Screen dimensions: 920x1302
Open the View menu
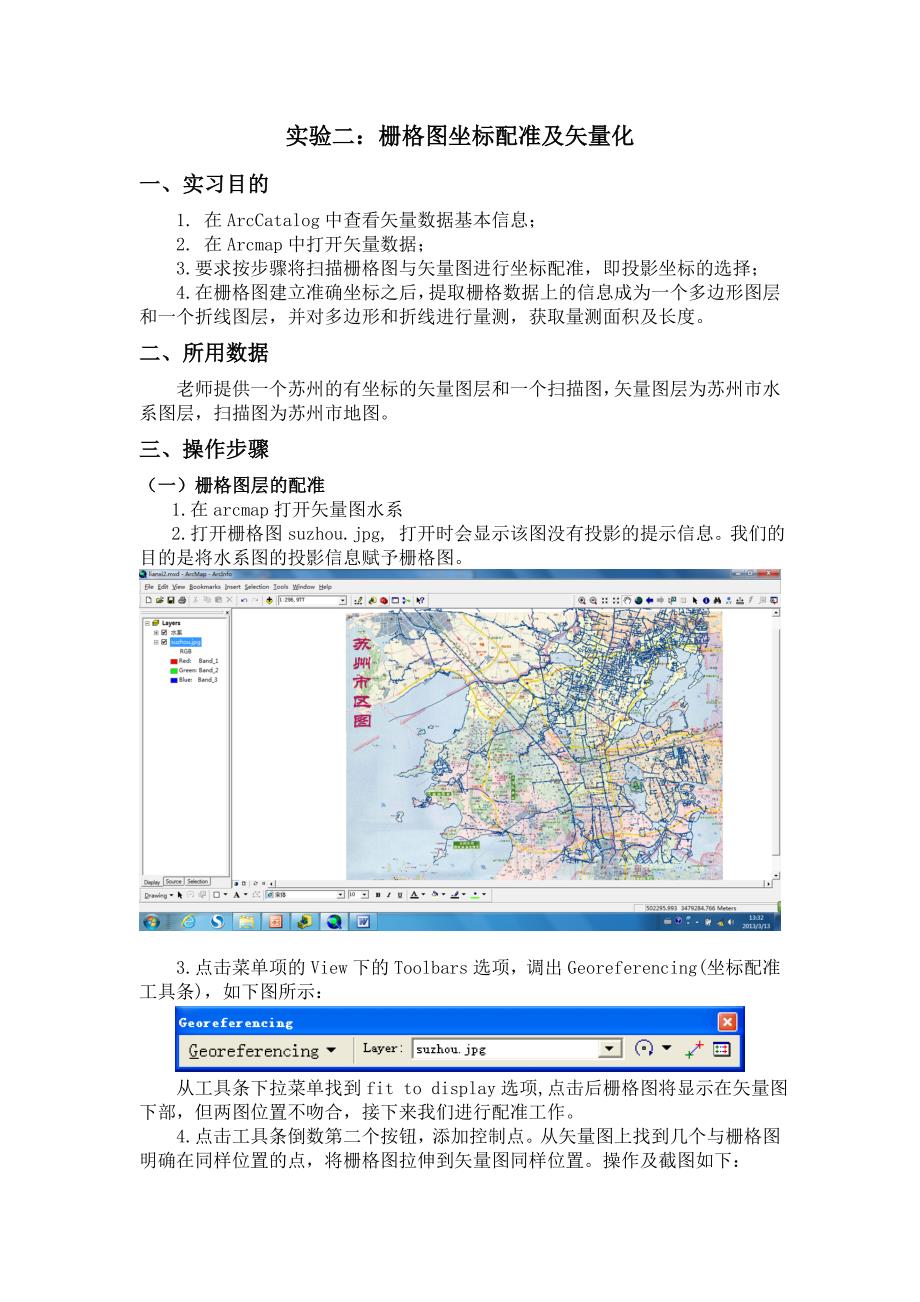coord(178,587)
